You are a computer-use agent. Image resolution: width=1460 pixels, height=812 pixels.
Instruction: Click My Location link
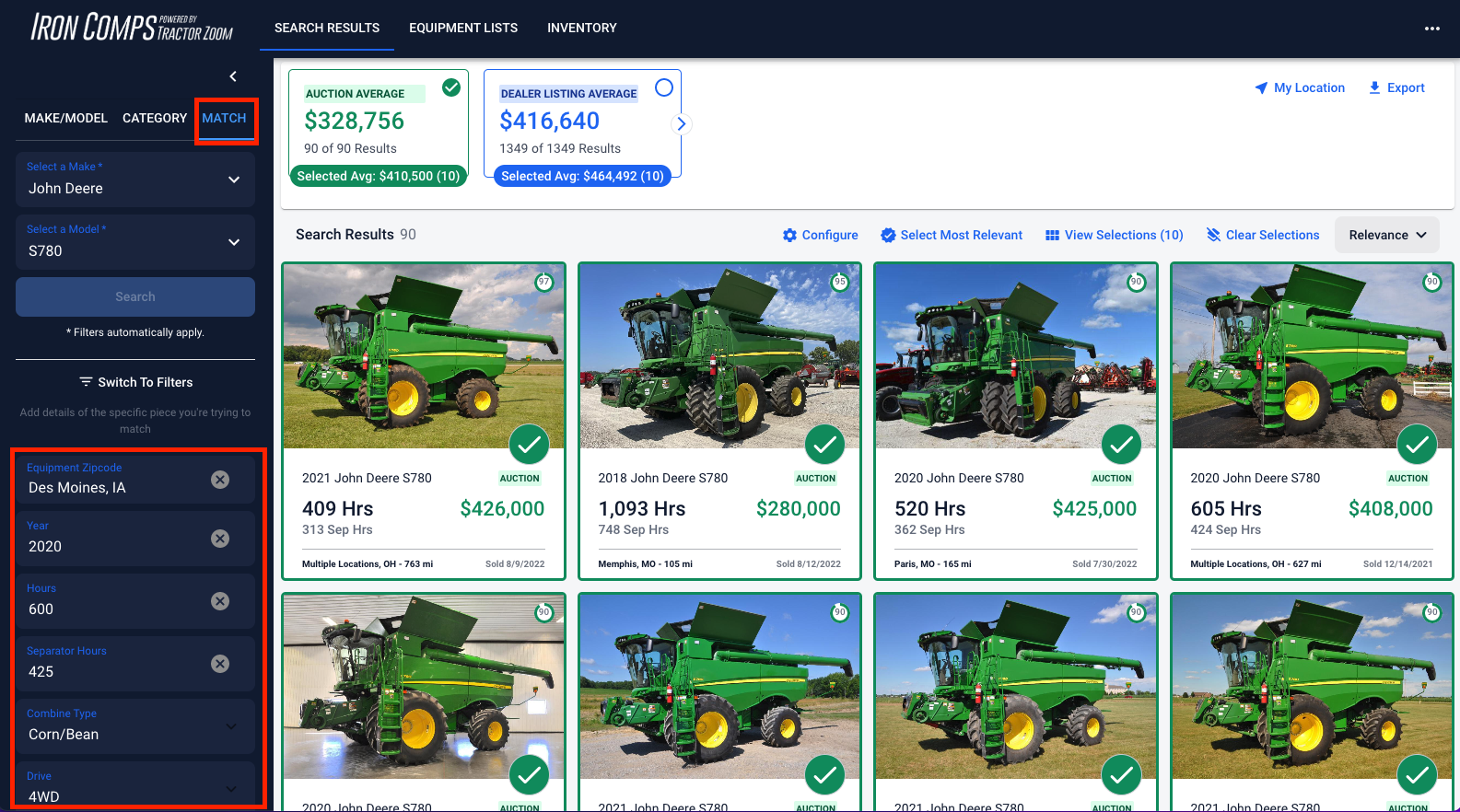(1300, 87)
